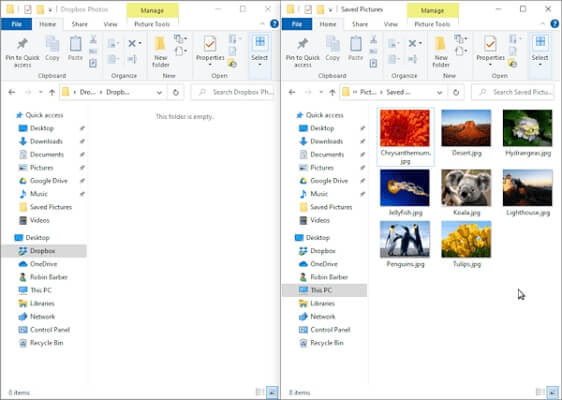The image size is (562, 400).
Task: Select Chrysanthemum.jpg thumbnail
Action: click(x=405, y=128)
